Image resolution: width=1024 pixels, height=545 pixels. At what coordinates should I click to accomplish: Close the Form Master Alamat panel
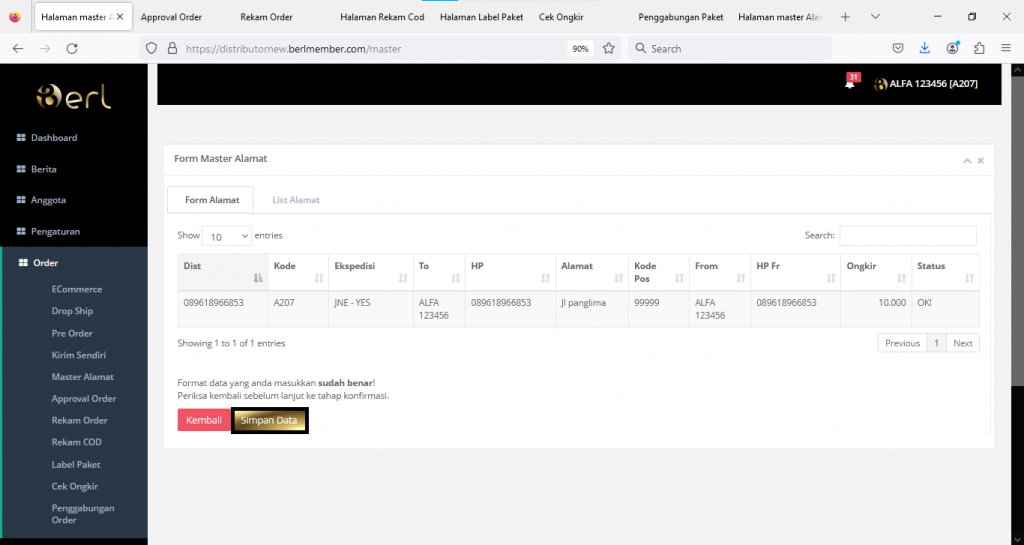(x=981, y=160)
